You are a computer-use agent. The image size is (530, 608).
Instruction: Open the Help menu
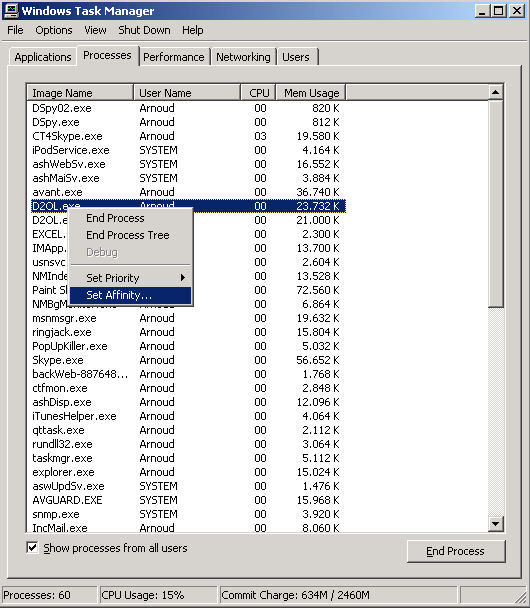click(193, 30)
